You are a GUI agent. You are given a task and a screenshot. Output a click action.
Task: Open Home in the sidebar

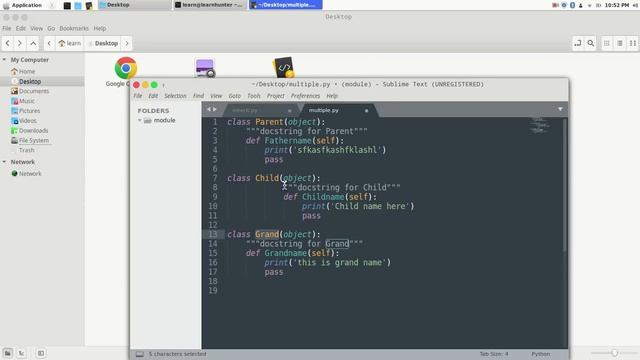pyautogui.click(x=27, y=71)
